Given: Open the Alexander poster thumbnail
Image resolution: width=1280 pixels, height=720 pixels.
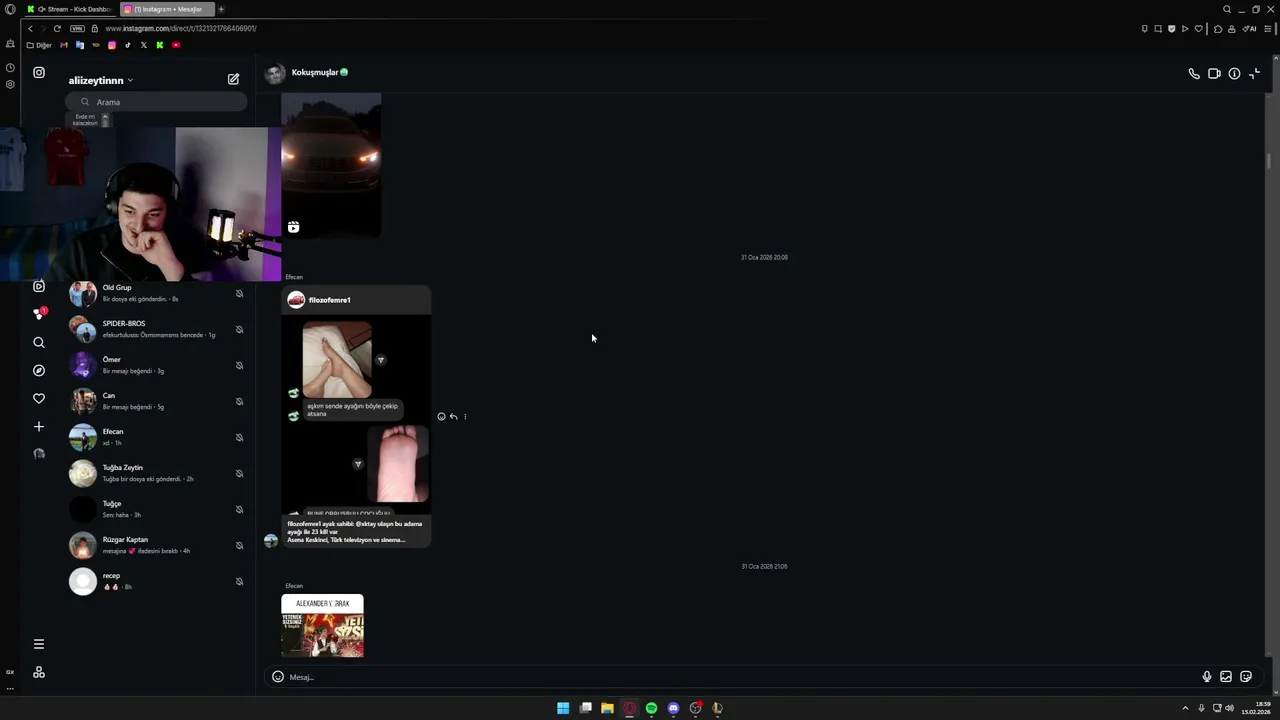Looking at the screenshot, I should click(322, 626).
